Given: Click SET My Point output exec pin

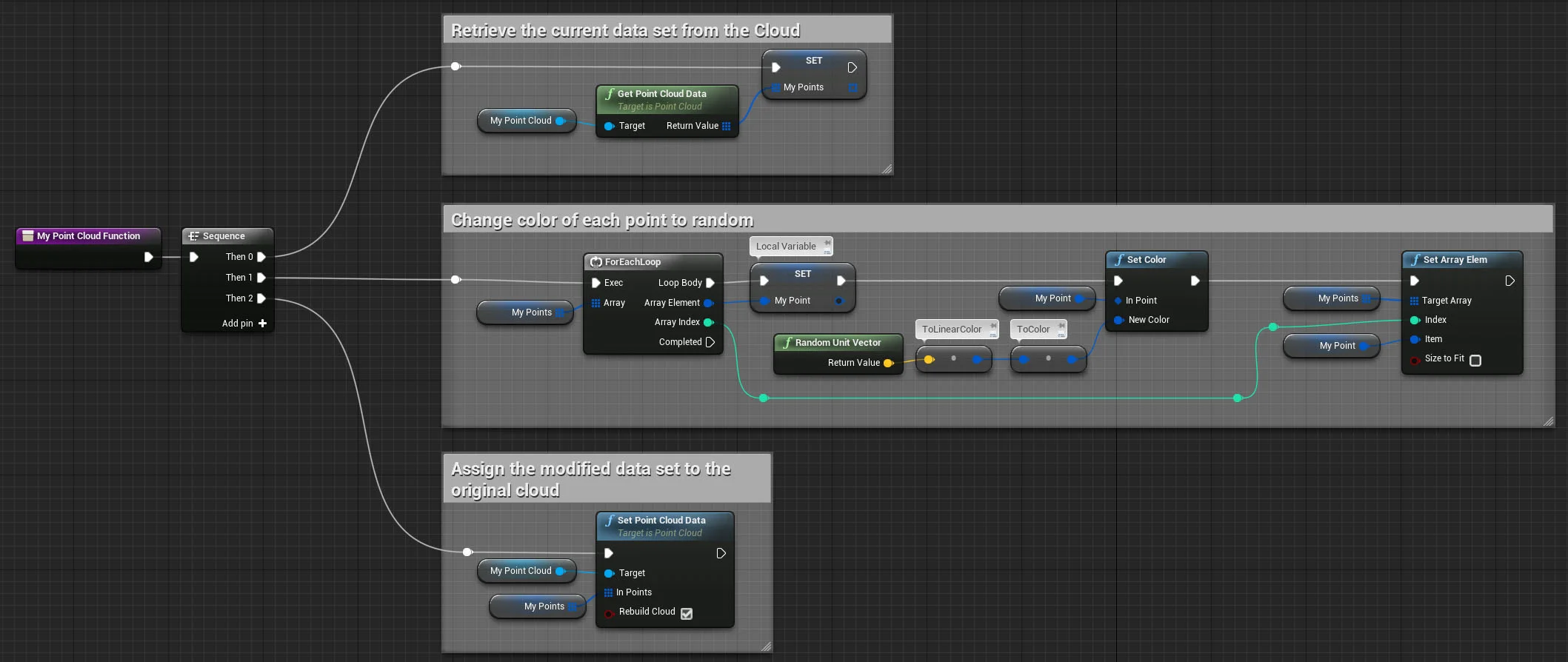Looking at the screenshot, I should pyautogui.click(x=841, y=281).
